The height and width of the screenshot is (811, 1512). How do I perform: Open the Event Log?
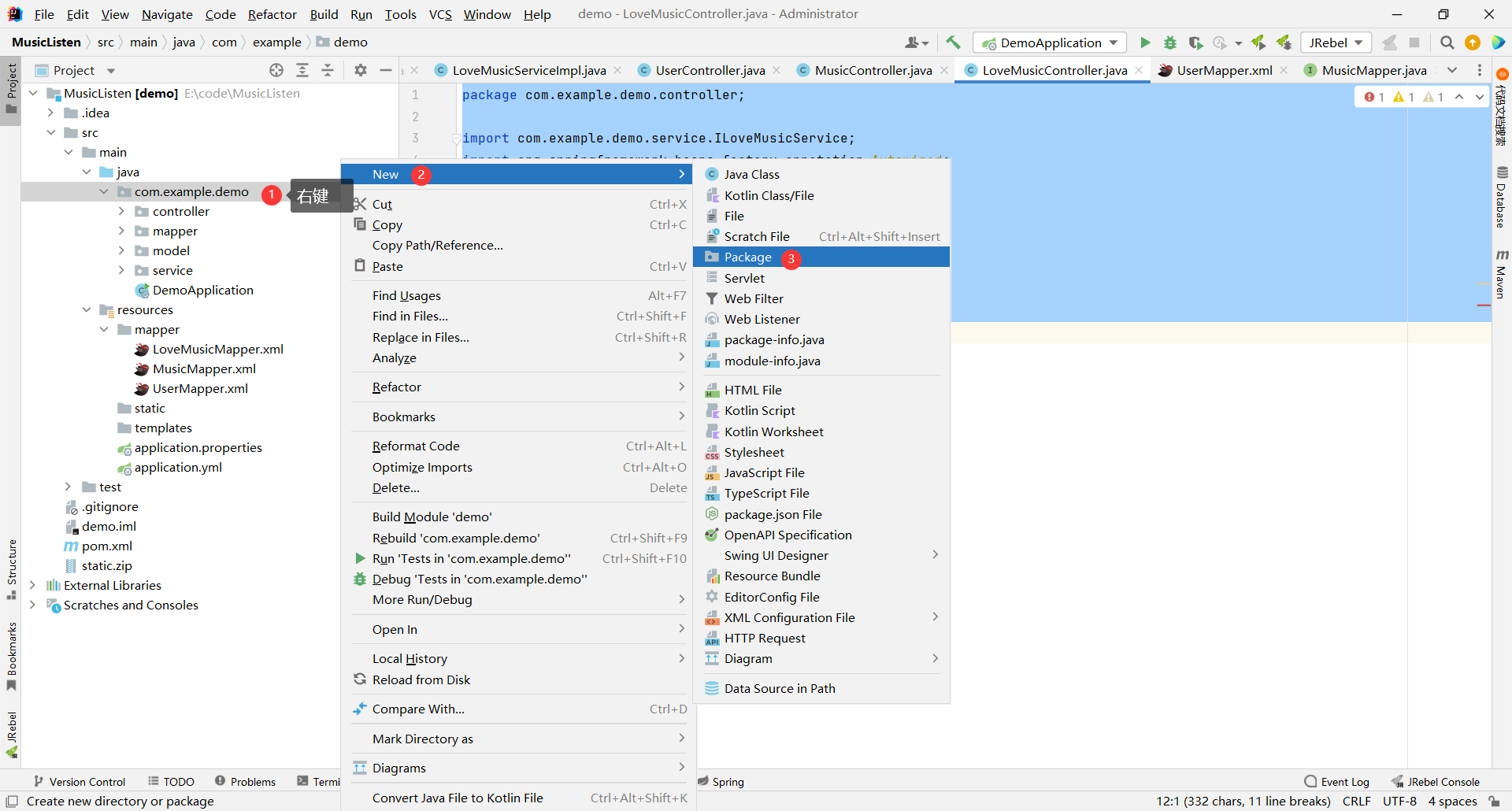pyautogui.click(x=1336, y=782)
